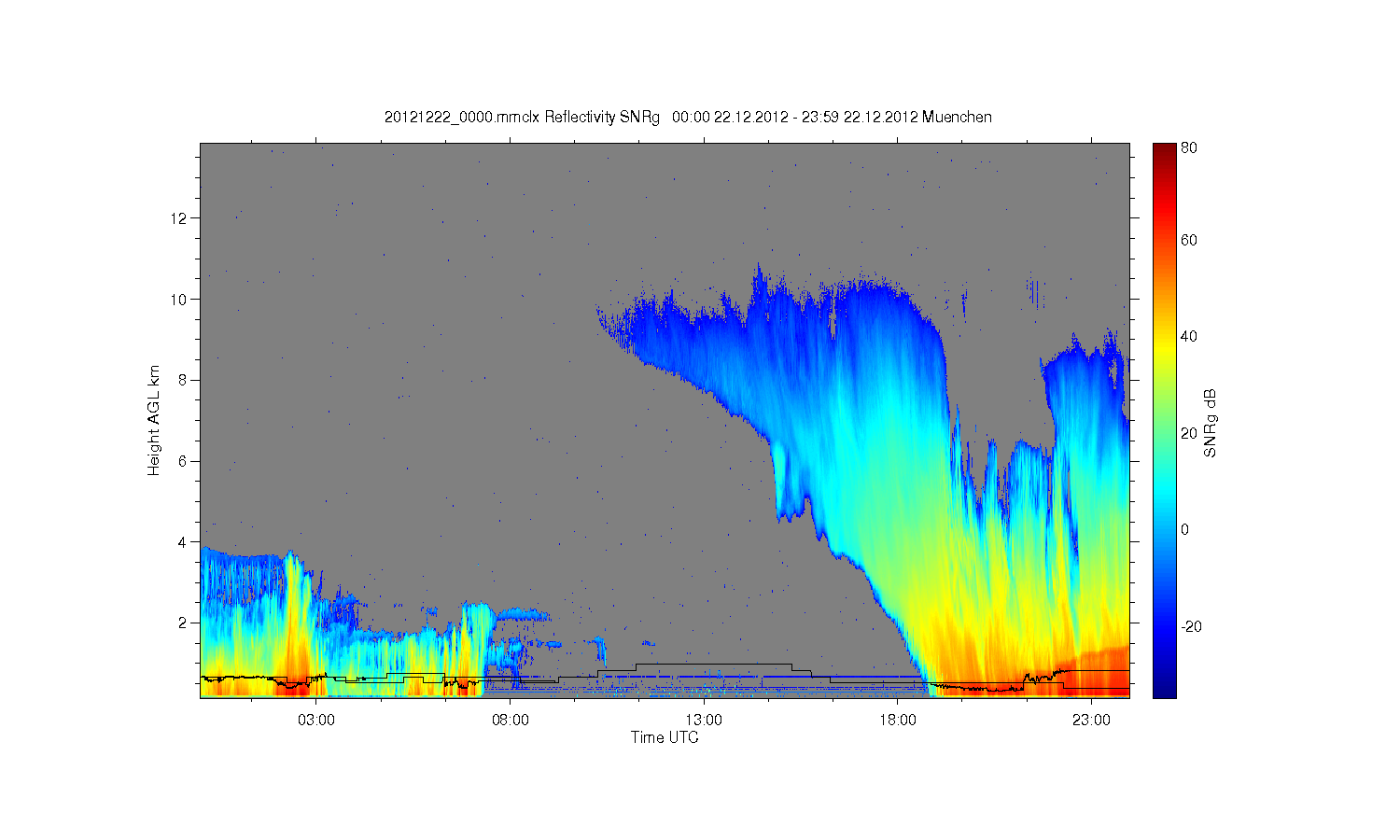Click the 03:00 time tick label

(316, 721)
